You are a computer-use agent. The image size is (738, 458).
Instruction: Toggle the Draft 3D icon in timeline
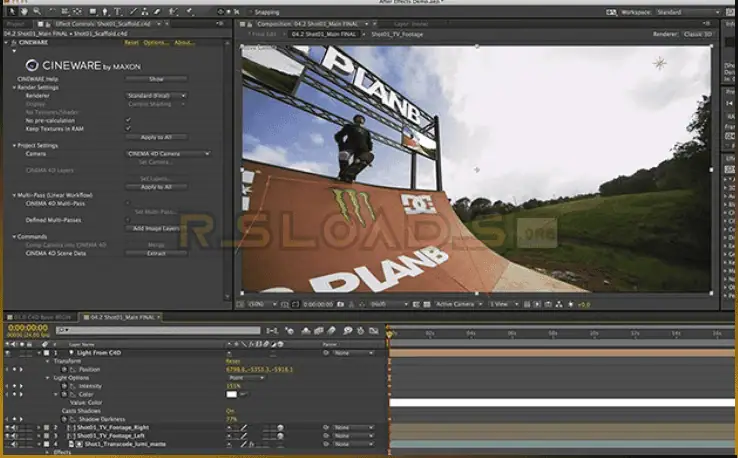[289, 331]
